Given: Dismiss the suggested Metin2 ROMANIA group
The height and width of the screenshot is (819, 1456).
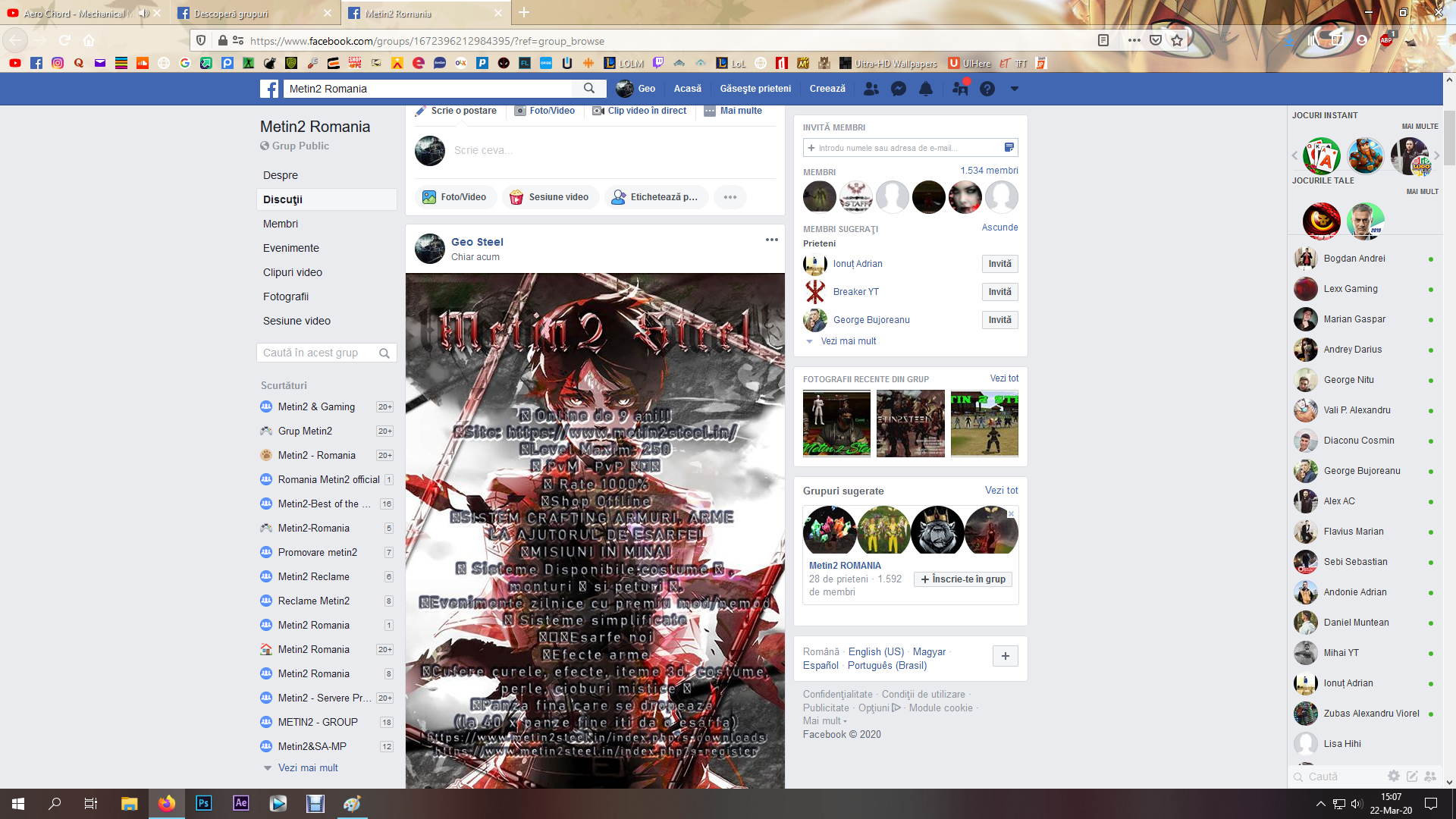Looking at the screenshot, I should point(1011,514).
